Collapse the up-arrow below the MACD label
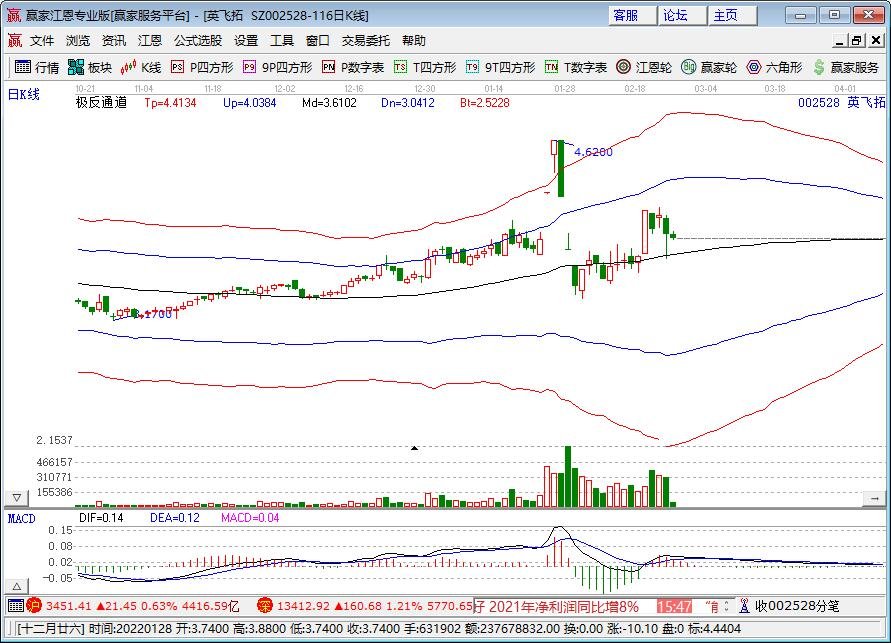The image size is (891, 643). [17, 586]
